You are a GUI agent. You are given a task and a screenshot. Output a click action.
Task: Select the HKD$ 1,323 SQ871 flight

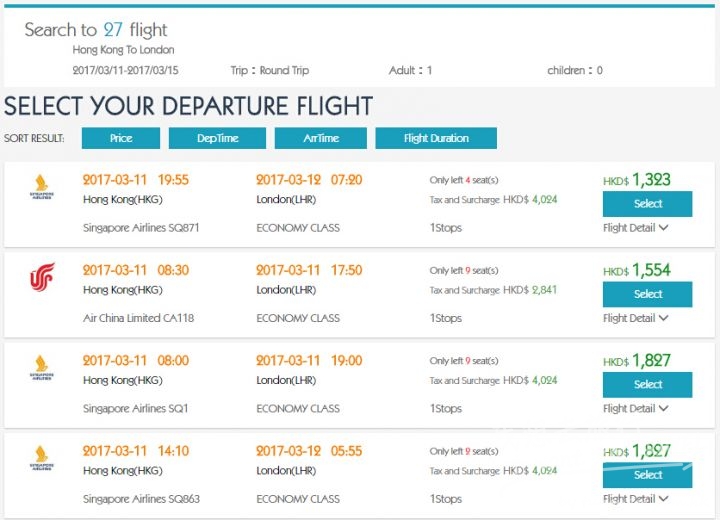point(647,203)
